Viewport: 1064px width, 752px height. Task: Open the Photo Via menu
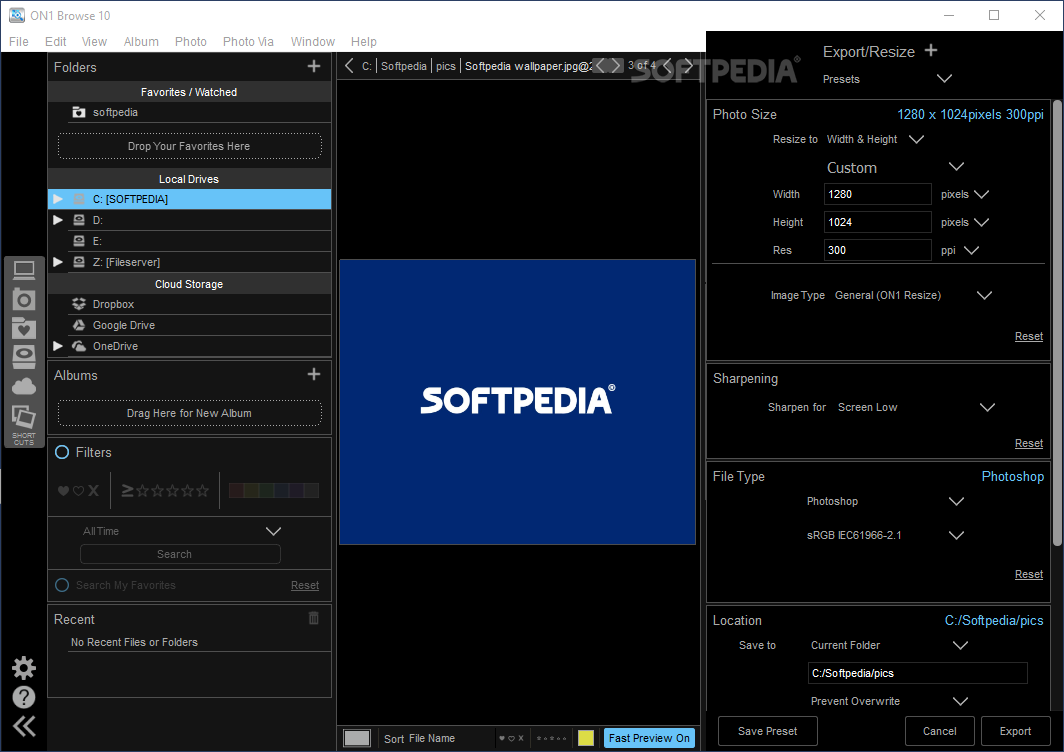coord(248,41)
